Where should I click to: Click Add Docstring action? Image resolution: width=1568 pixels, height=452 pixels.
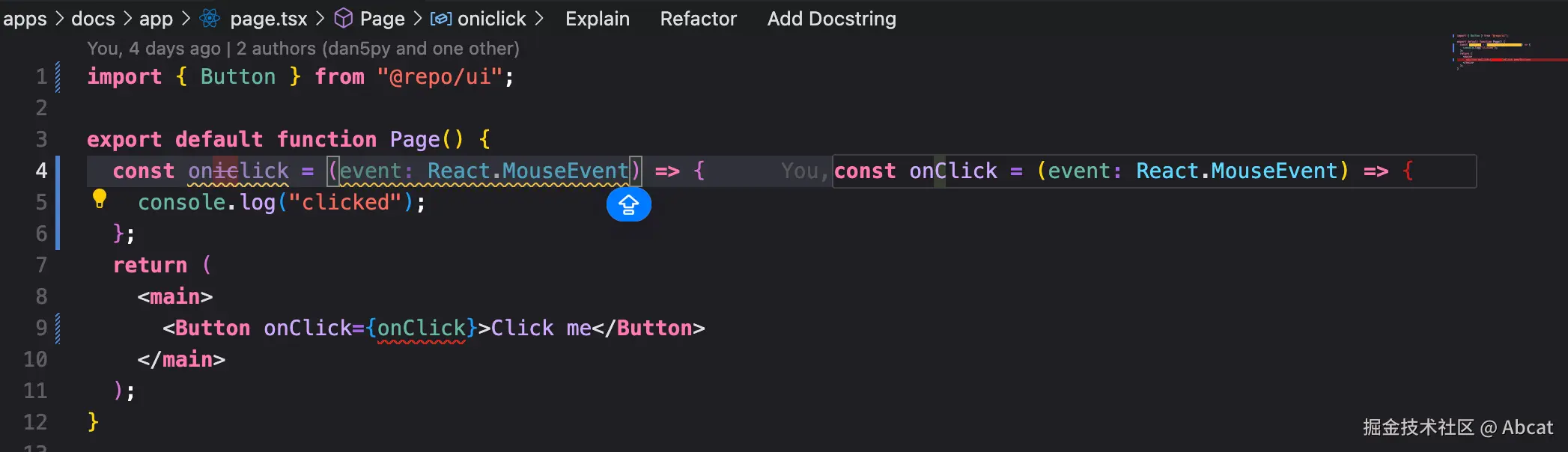pos(831,19)
